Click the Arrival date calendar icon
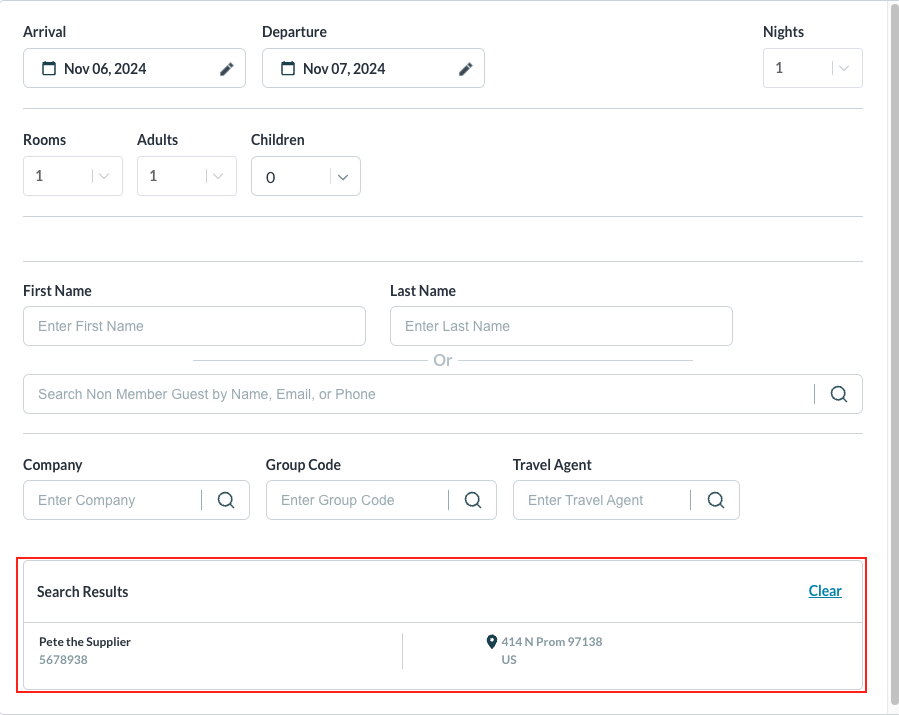The width and height of the screenshot is (899, 715). [49, 69]
